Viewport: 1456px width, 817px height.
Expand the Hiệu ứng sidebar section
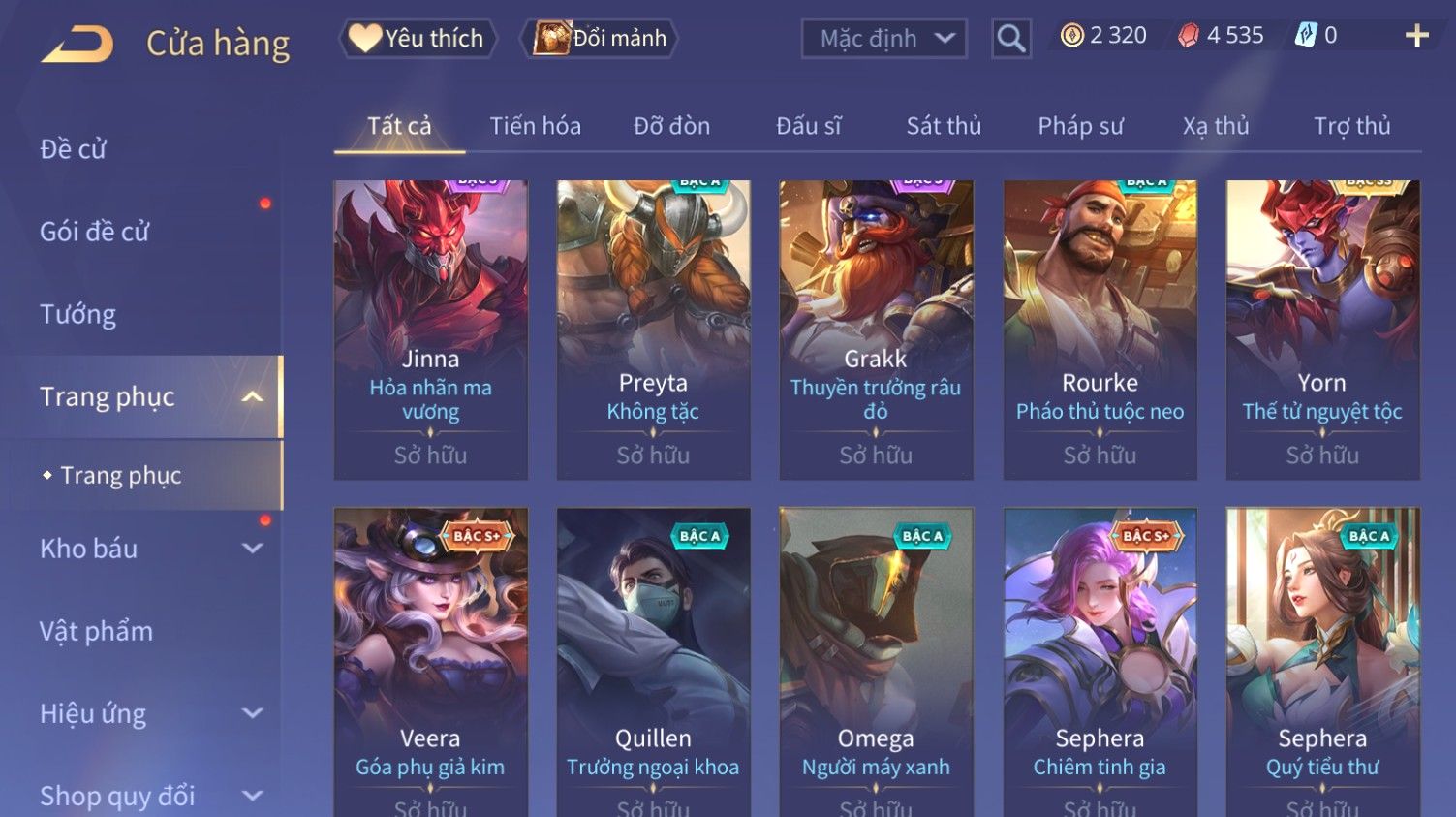coord(253,713)
